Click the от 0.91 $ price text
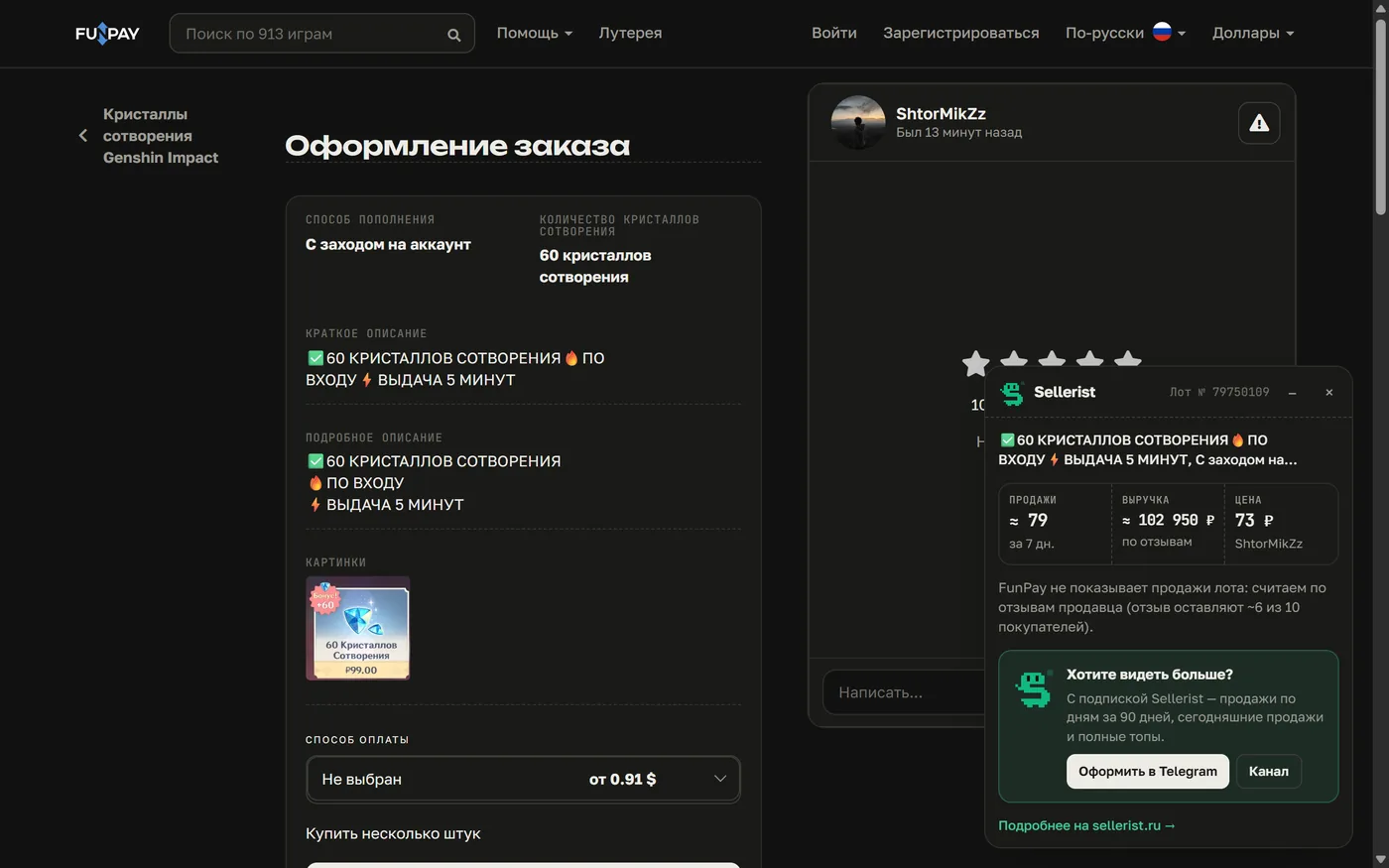Image resolution: width=1389 pixels, height=868 pixels. point(622,779)
